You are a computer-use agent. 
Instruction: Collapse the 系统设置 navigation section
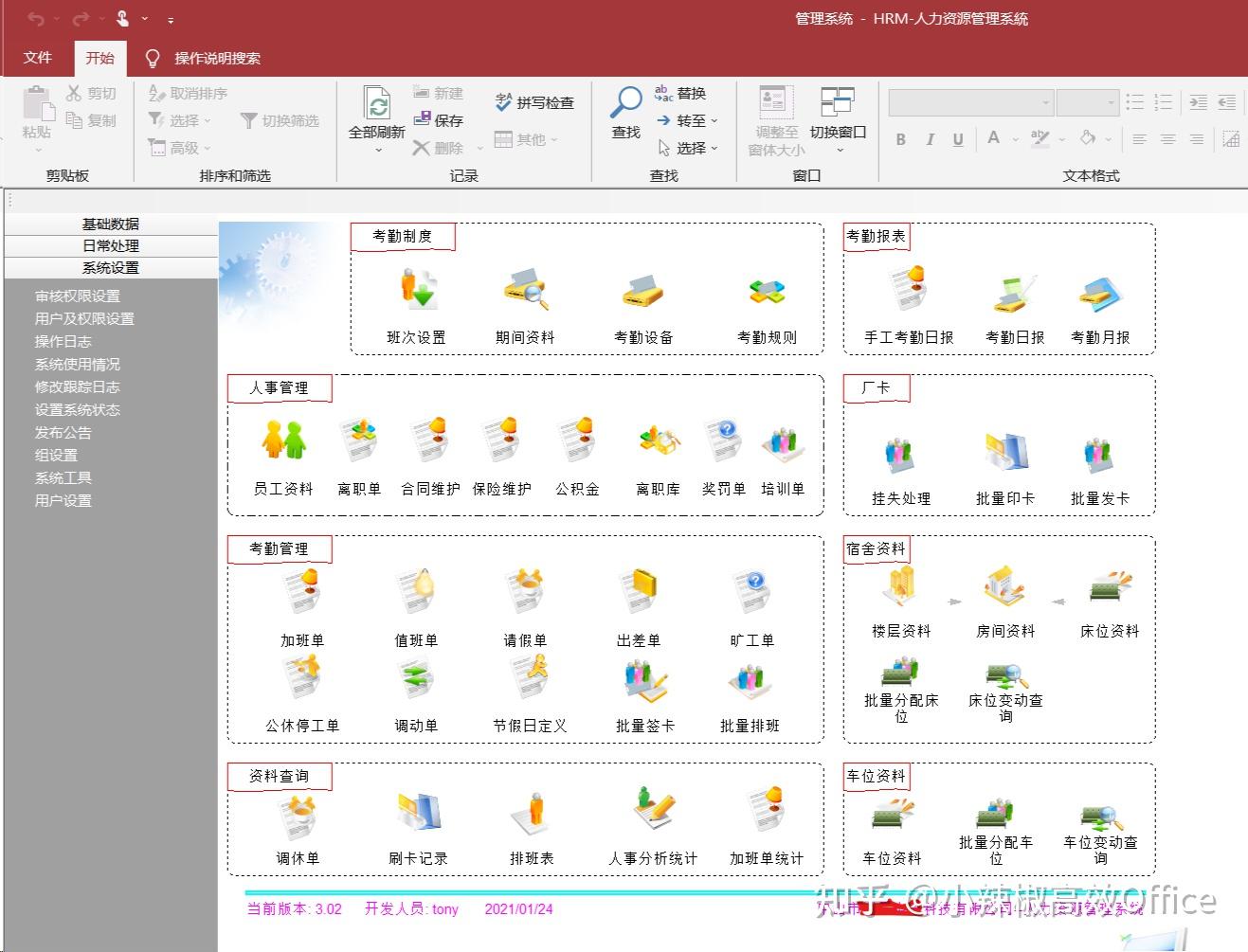(x=111, y=268)
